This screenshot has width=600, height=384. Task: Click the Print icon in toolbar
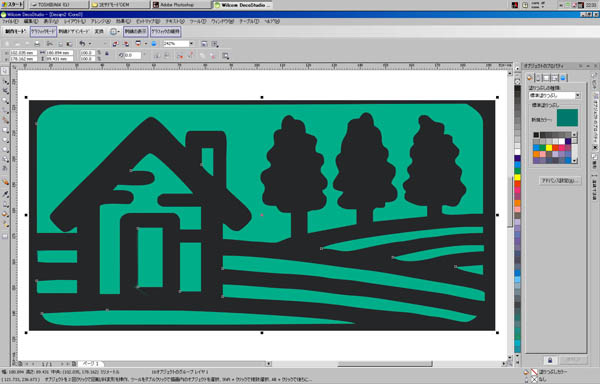tap(37, 44)
